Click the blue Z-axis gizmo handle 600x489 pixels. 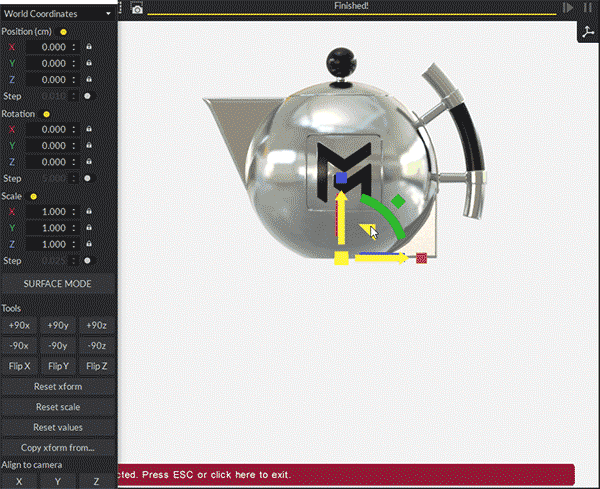click(x=341, y=178)
